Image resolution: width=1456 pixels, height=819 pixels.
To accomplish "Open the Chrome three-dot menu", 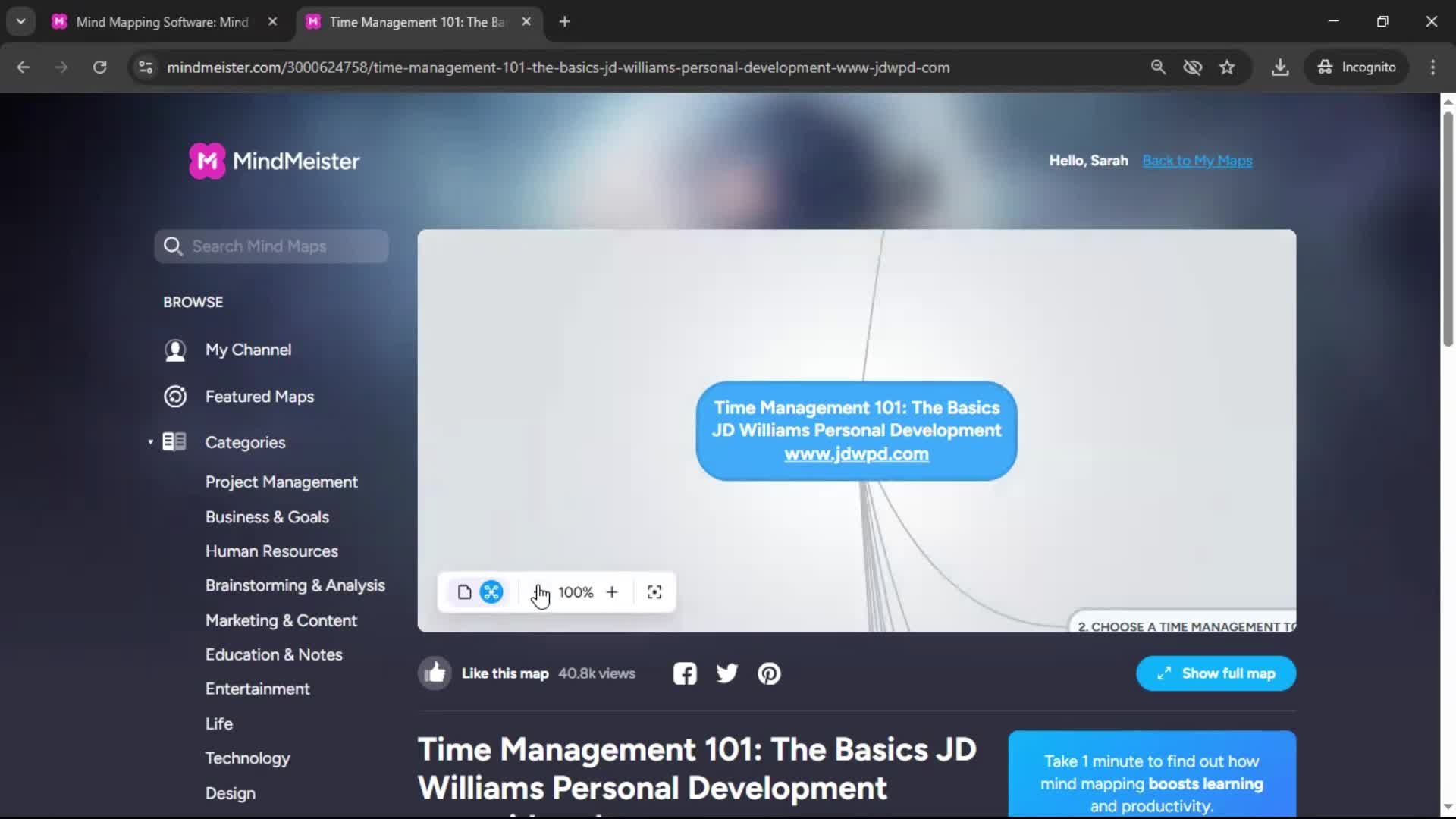I will pos(1432,67).
